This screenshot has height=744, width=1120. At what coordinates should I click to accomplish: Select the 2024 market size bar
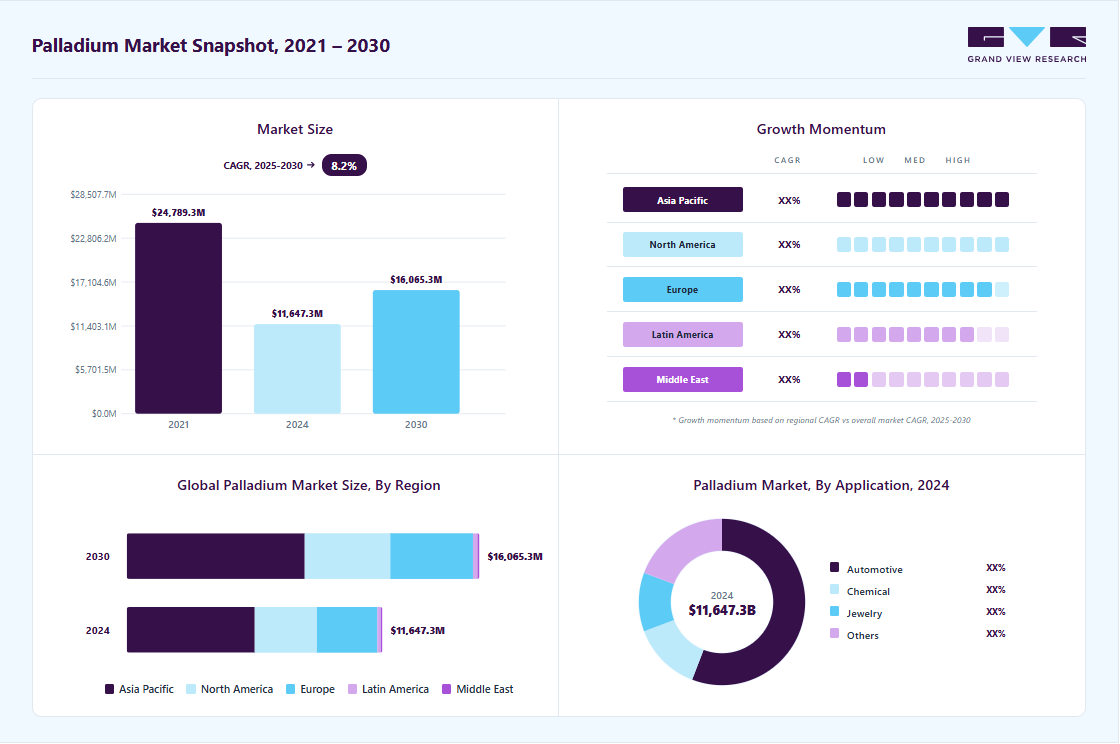coord(297,369)
